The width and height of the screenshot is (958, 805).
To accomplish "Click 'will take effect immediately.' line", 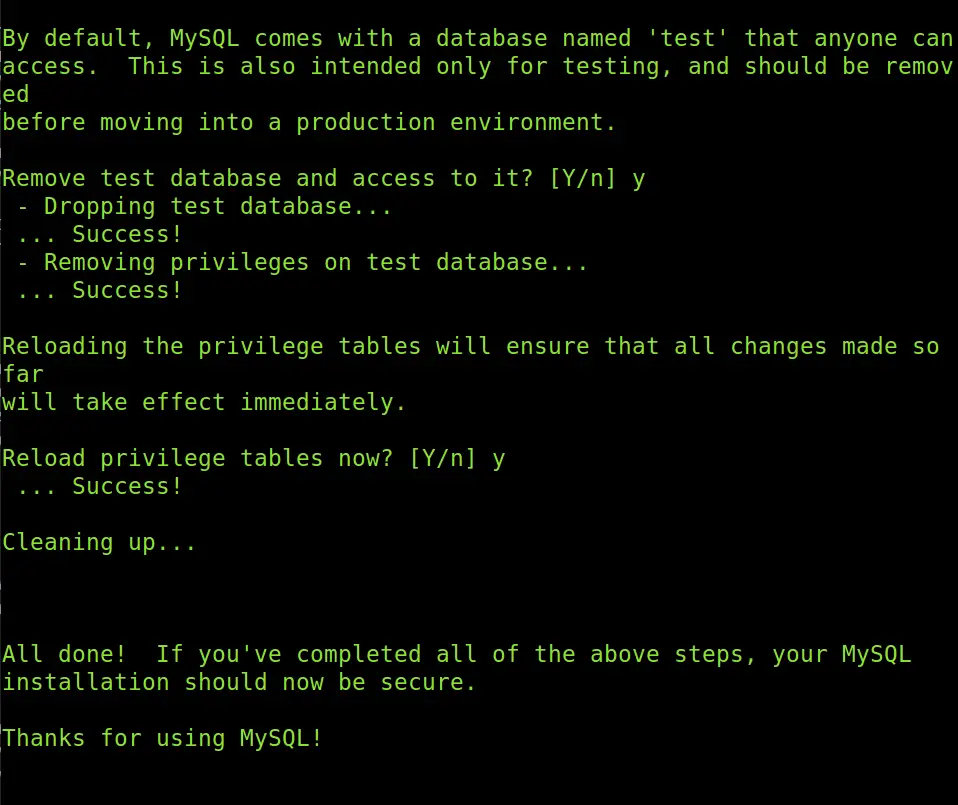I will (204, 402).
